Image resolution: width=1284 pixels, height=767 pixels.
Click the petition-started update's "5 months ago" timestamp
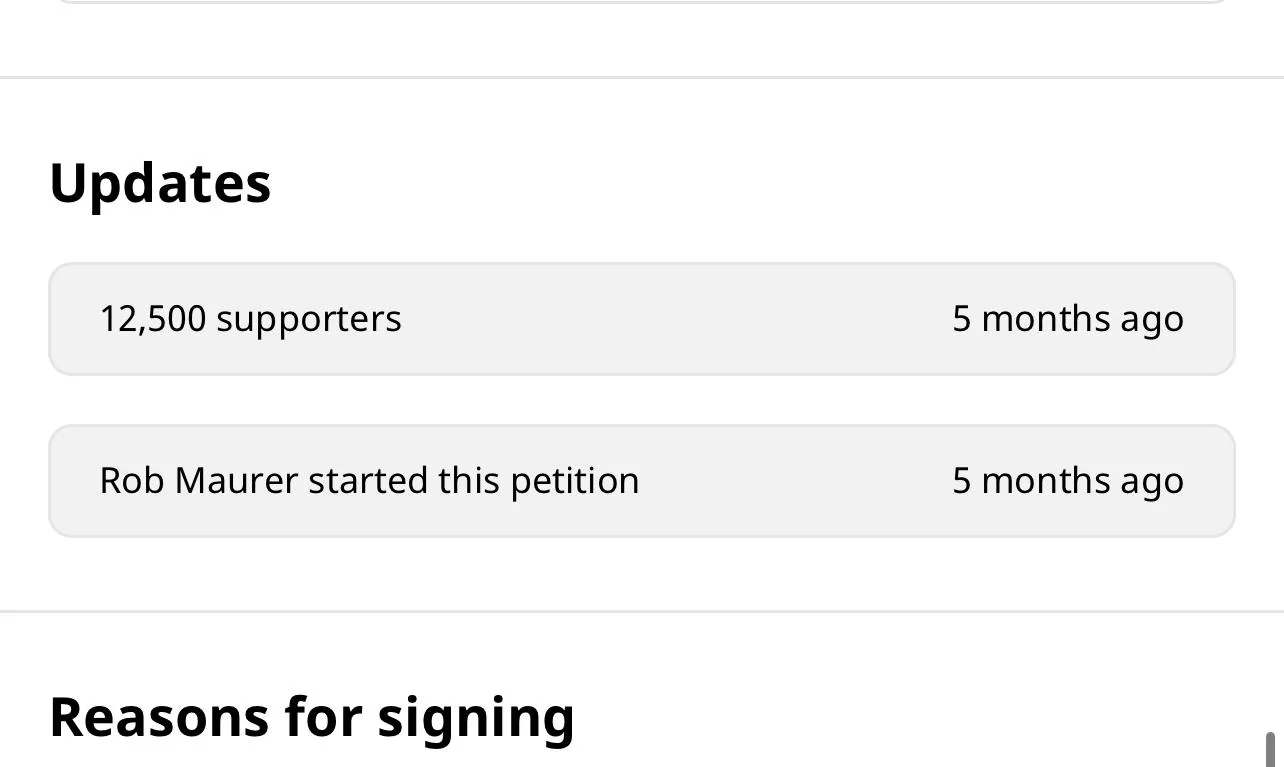[1067, 481]
